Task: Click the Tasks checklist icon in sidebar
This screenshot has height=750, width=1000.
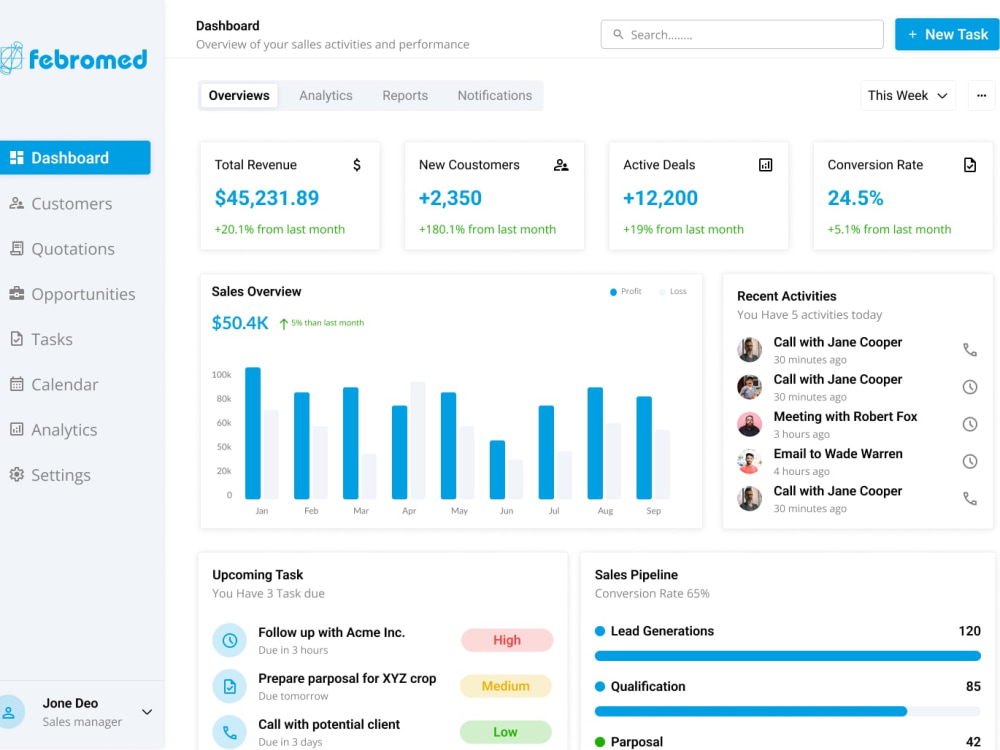Action: tap(17, 339)
